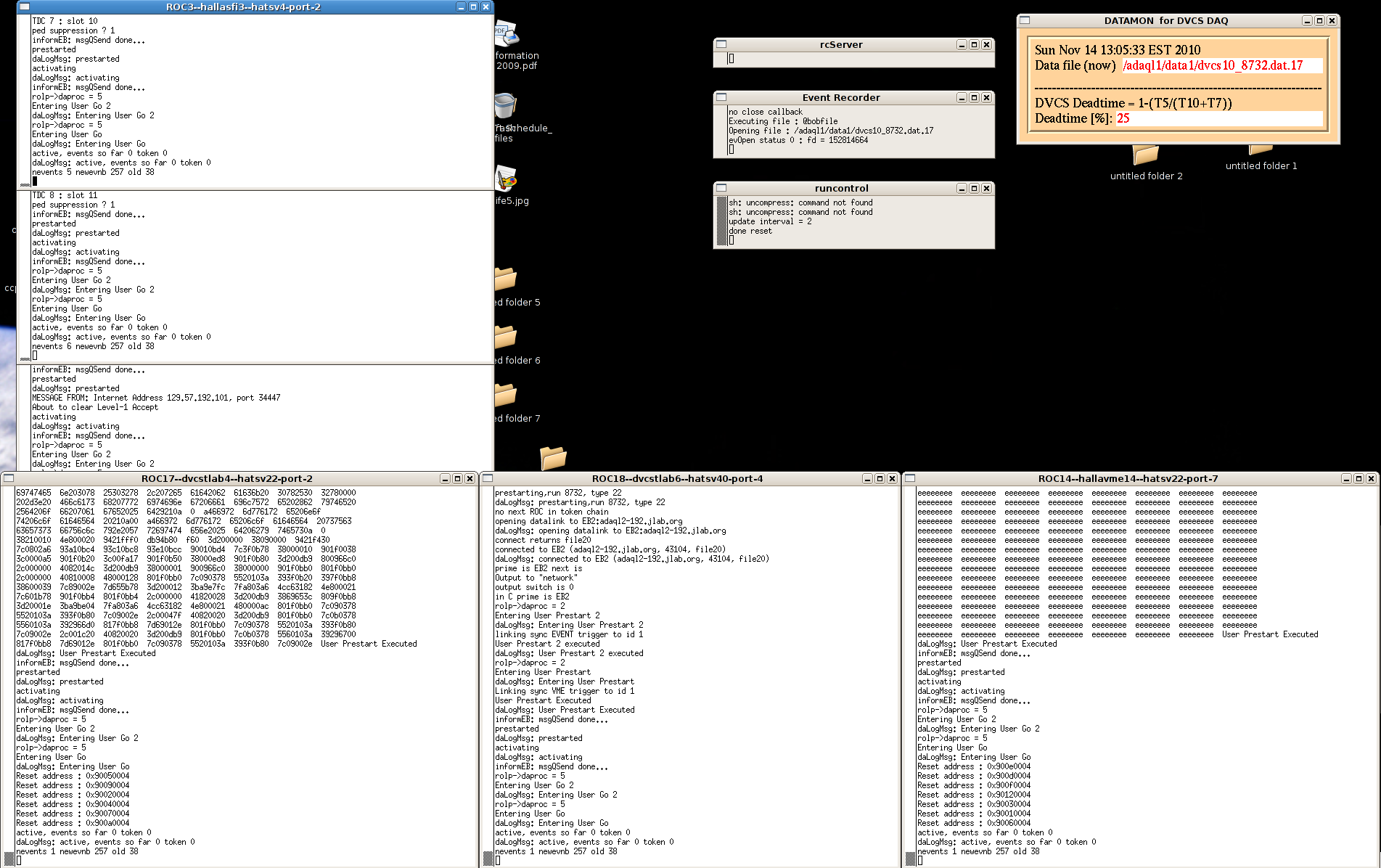This screenshot has height=868, width=1381.
Task: Click 'Reset address : 0x90050004' in ROC17
Action: coord(73,776)
